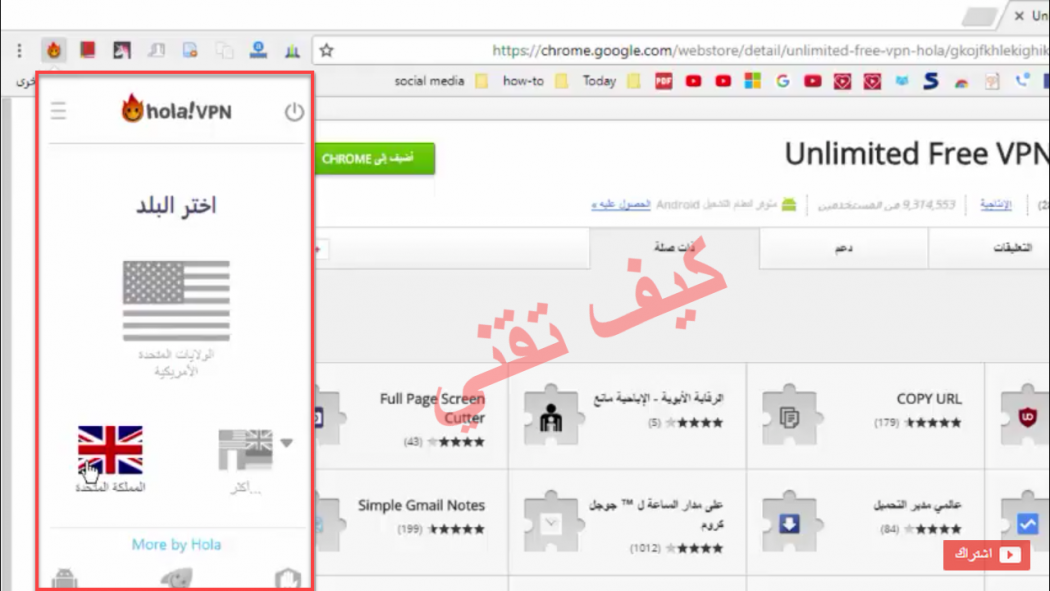Open the More by Hola link
The width and height of the screenshot is (1050, 591).
[176, 544]
